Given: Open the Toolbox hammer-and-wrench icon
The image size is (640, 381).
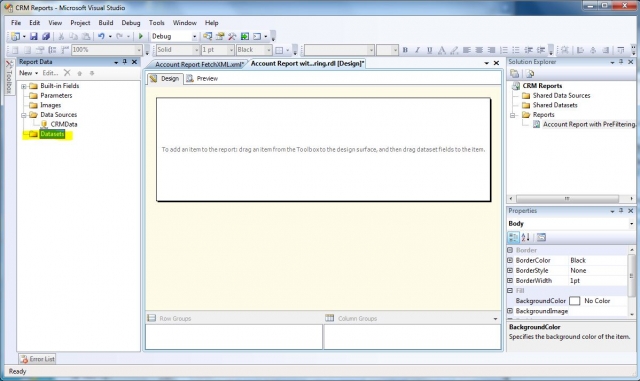Looking at the screenshot, I should coord(232,36).
